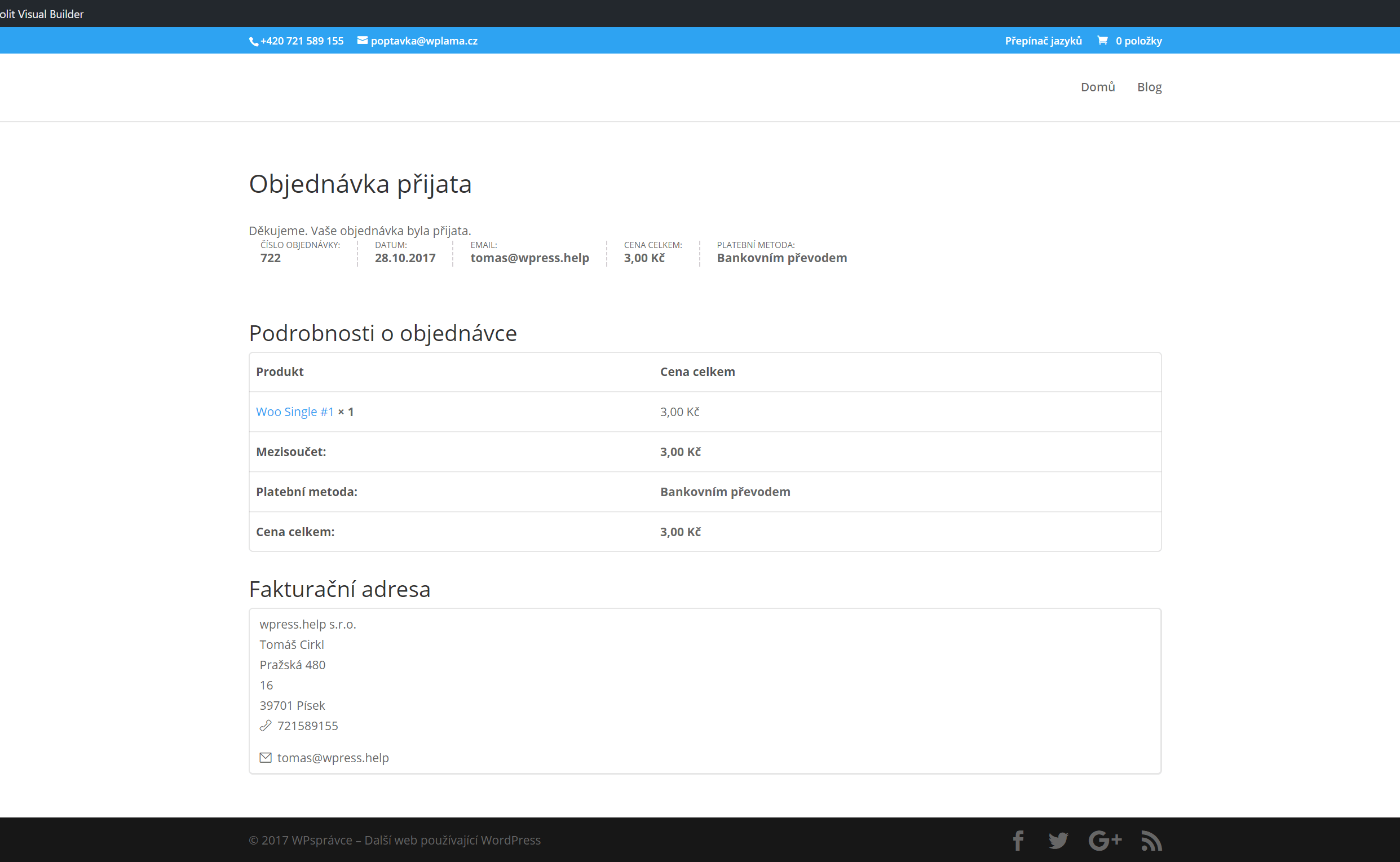Click the Twitter icon in the footer
1400x862 pixels.
click(x=1058, y=840)
